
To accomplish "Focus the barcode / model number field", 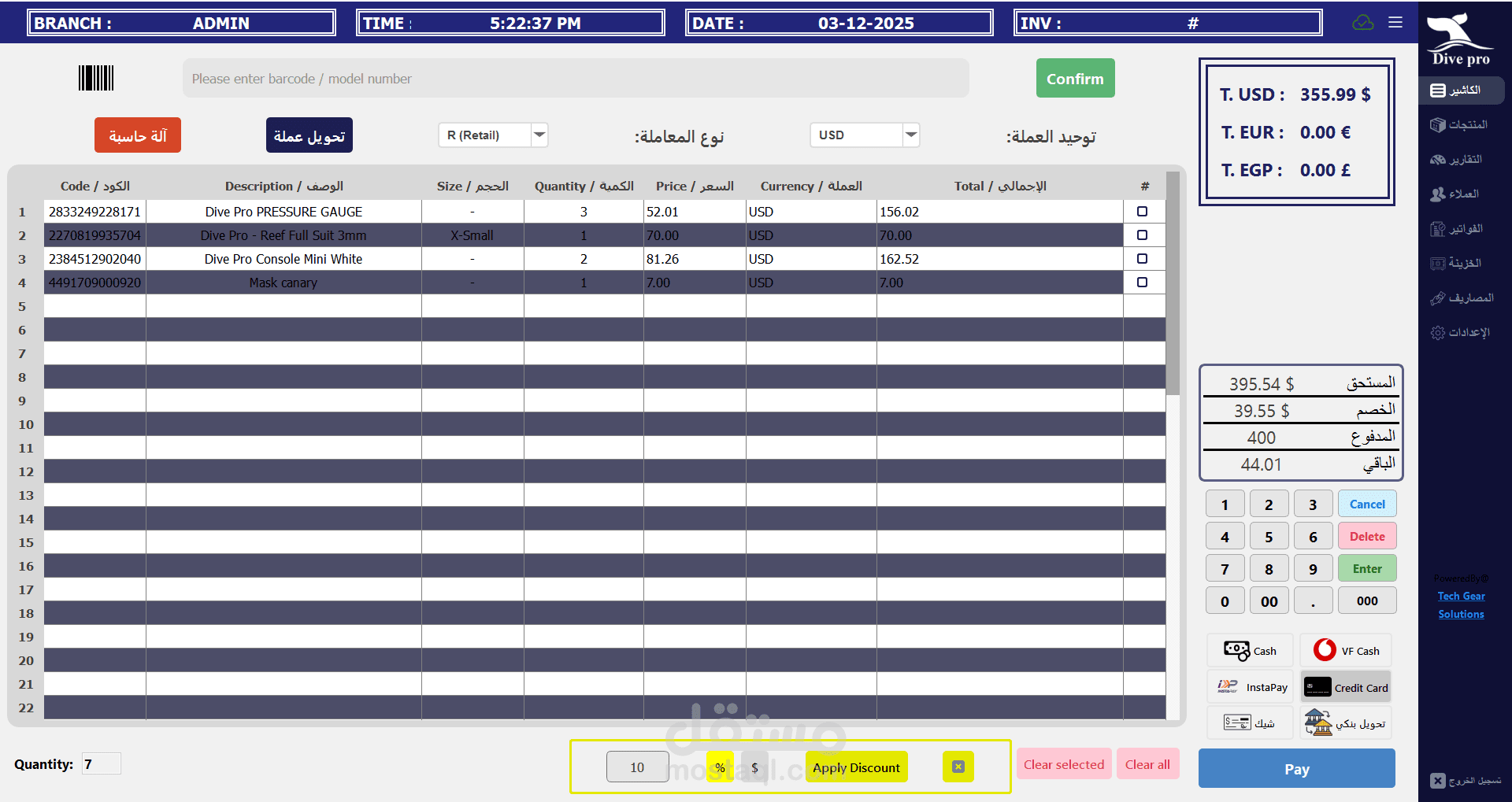I will (x=576, y=79).
